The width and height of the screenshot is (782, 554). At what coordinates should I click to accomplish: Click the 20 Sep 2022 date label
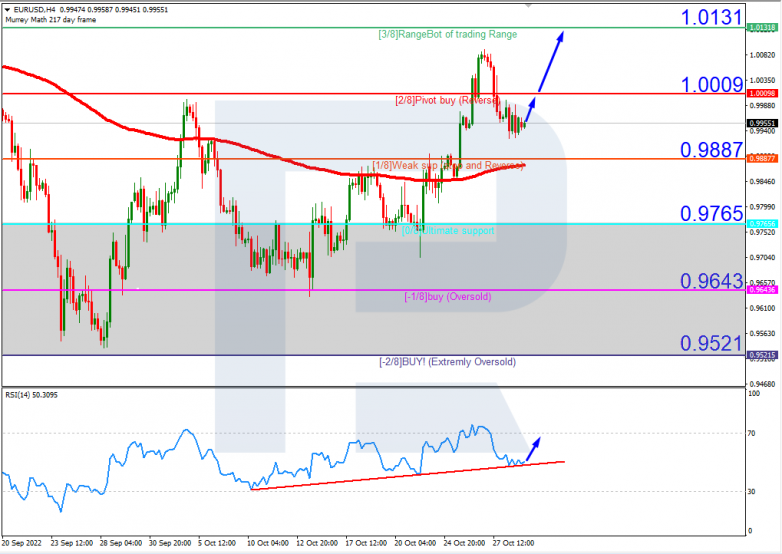21,543
